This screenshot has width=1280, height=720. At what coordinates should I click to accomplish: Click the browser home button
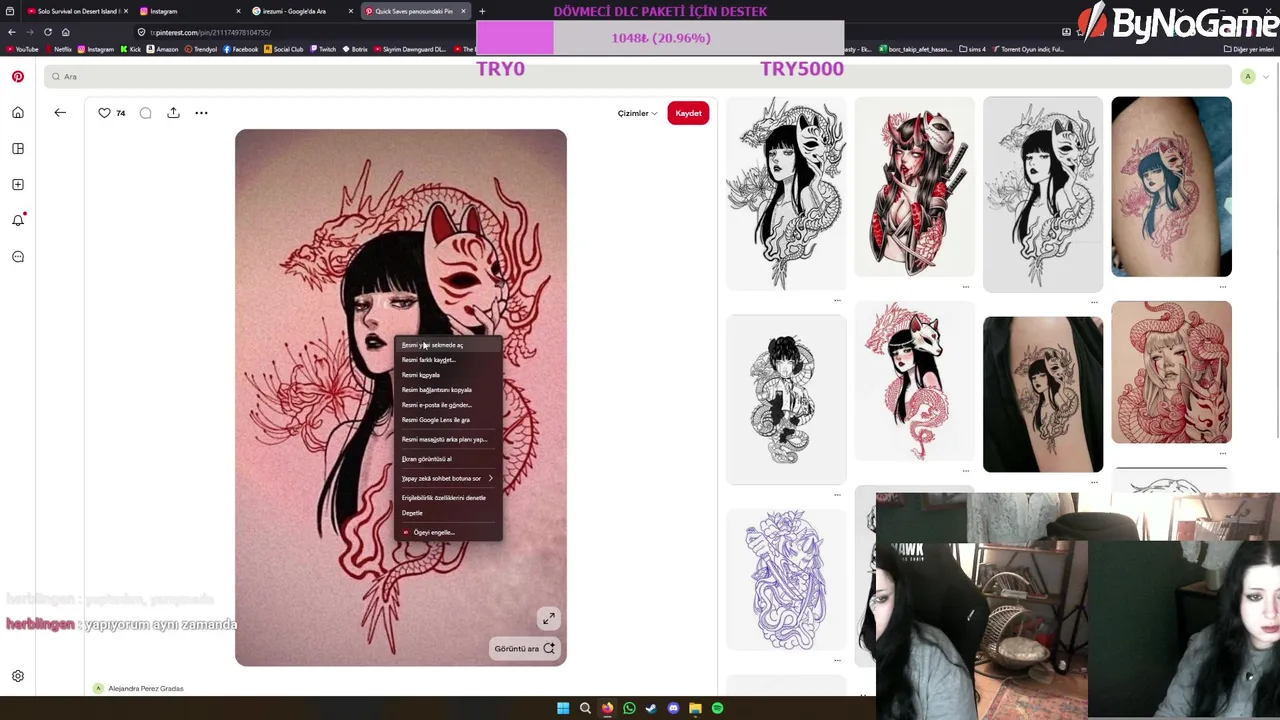[66, 32]
